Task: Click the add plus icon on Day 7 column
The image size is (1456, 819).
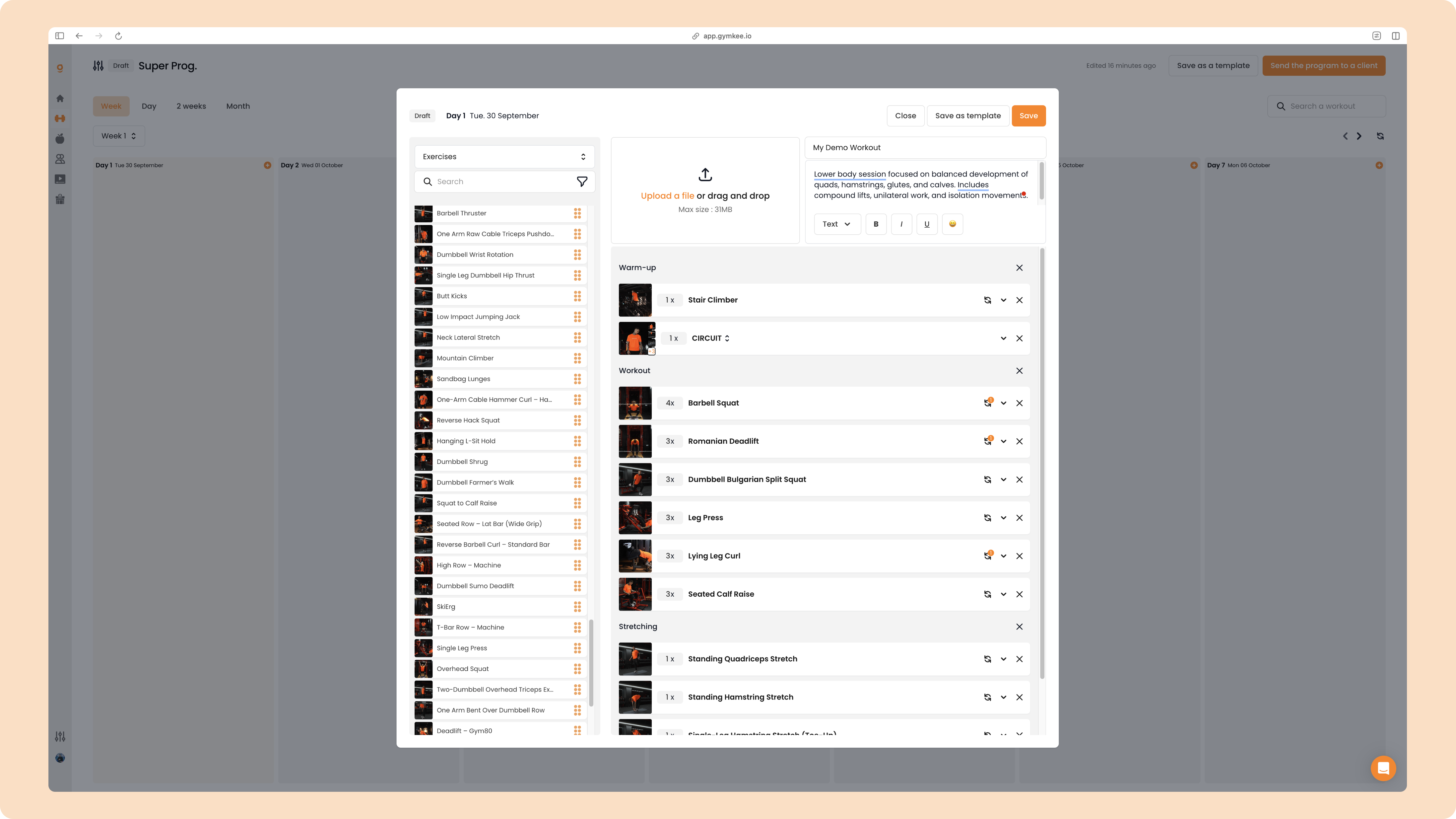Action: 1379,165
